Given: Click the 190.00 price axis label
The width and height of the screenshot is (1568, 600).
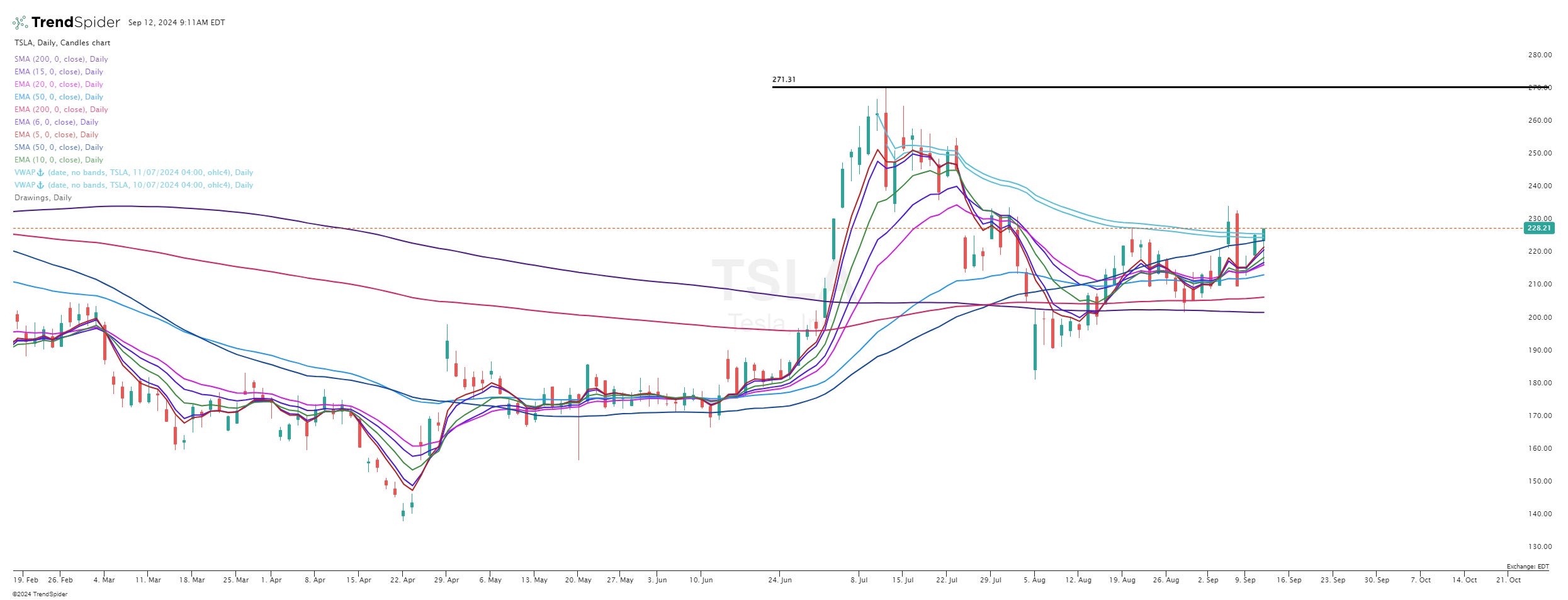Looking at the screenshot, I should pyautogui.click(x=1540, y=350).
